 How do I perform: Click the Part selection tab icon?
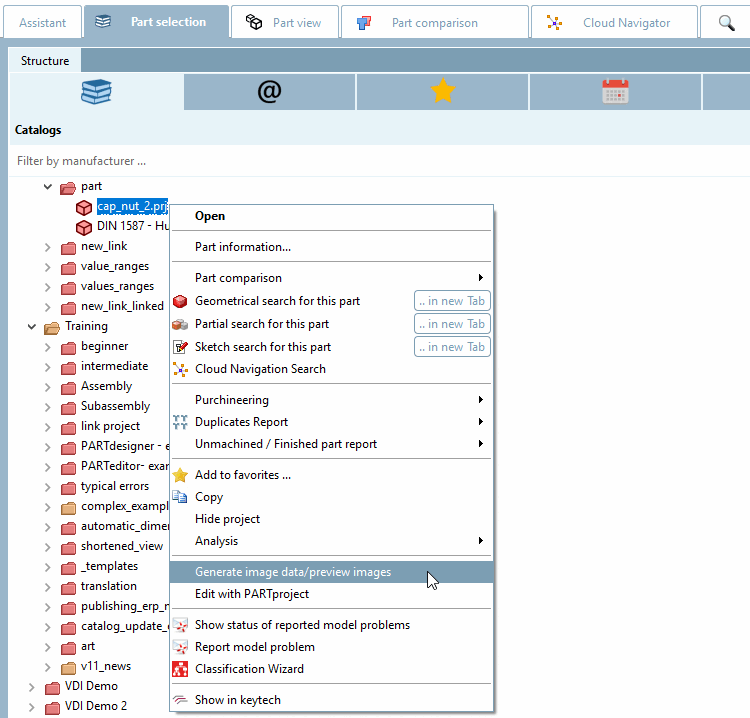click(x=103, y=22)
